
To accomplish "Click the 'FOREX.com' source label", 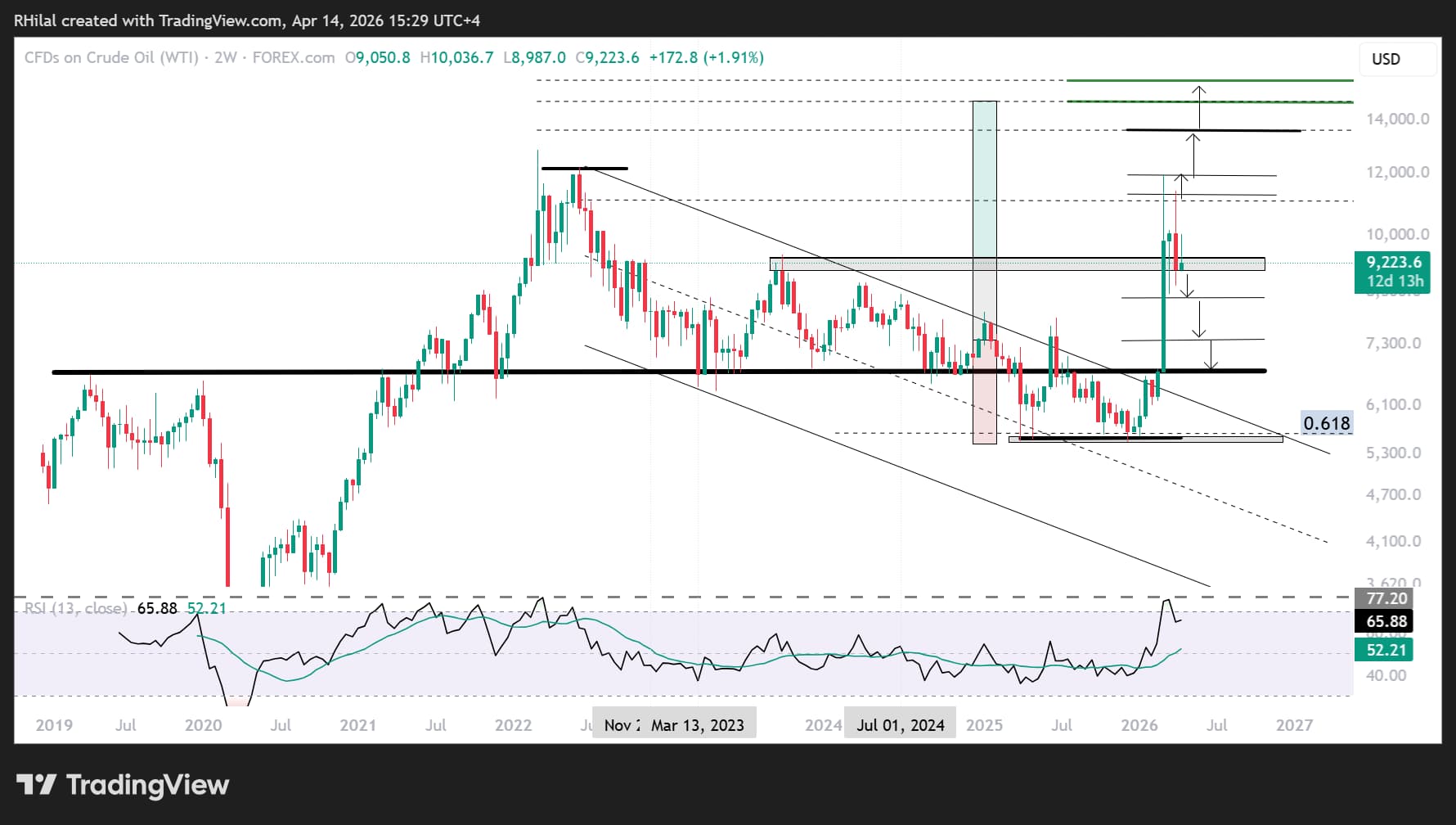I will (x=294, y=57).
